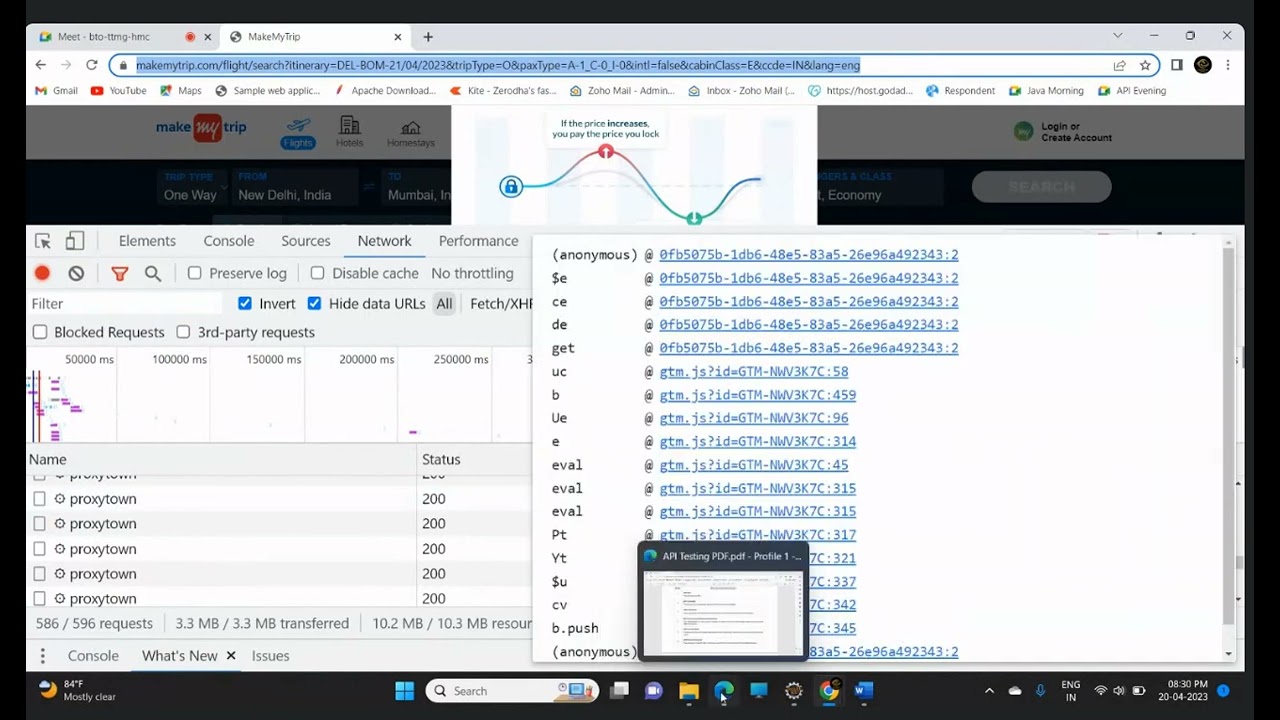Check the 3rd-party requests checkbox

[183, 332]
